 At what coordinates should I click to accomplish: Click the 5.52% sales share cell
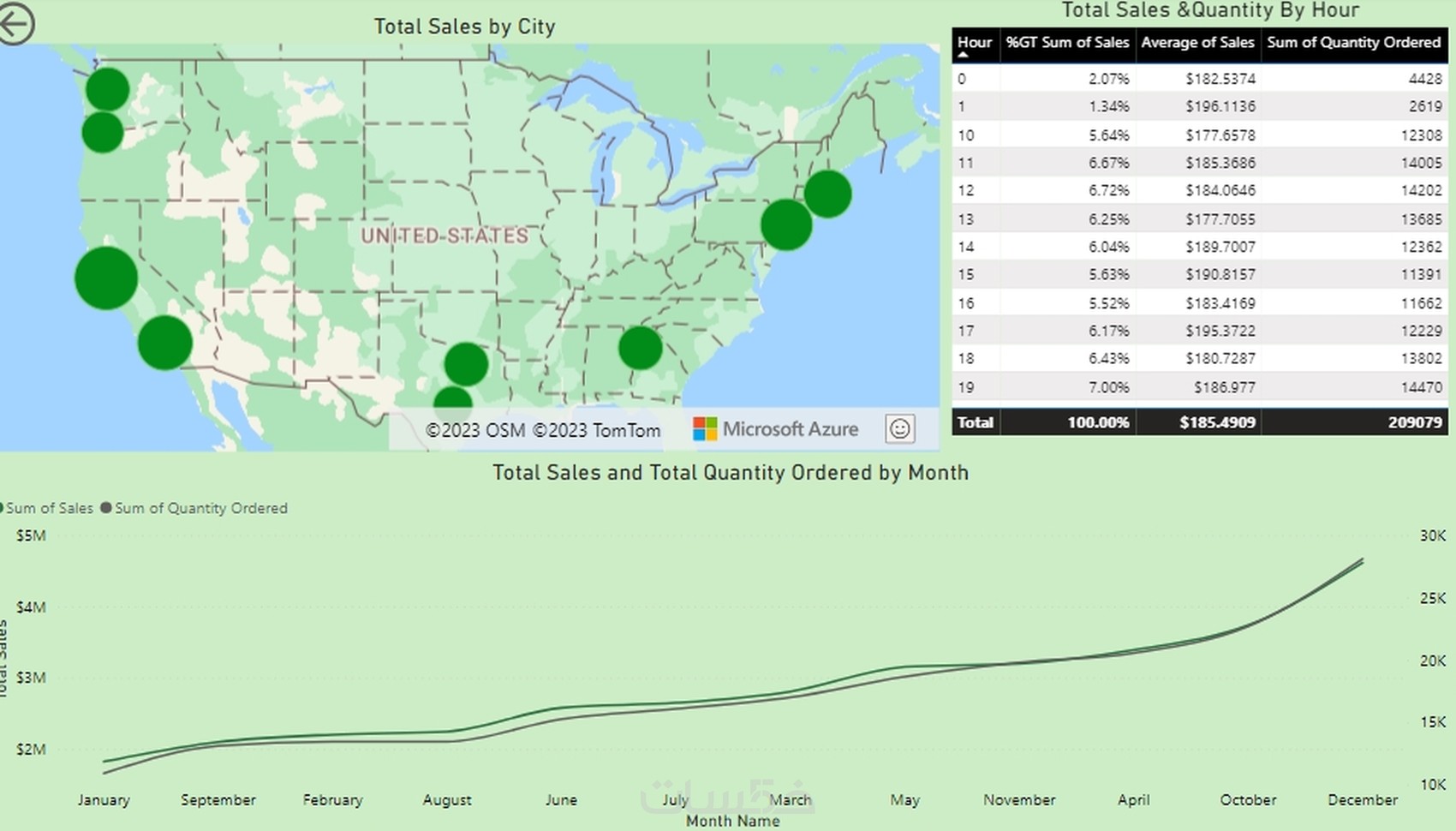(1108, 302)
